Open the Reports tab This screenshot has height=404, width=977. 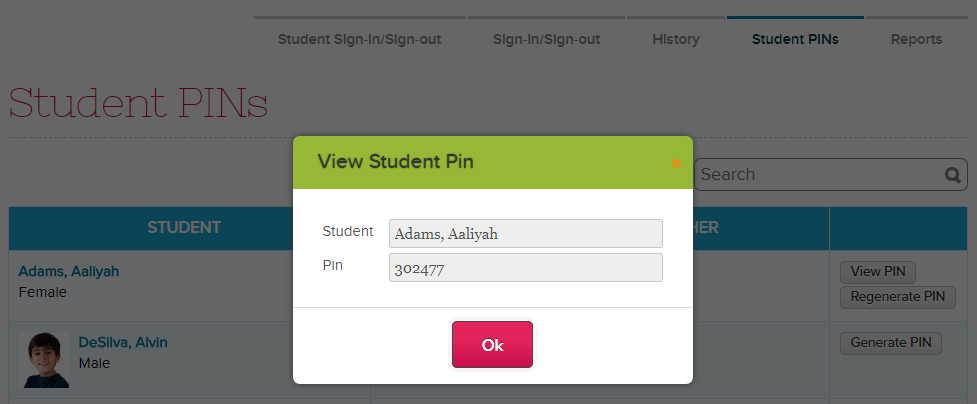click(x=917, y=39)
